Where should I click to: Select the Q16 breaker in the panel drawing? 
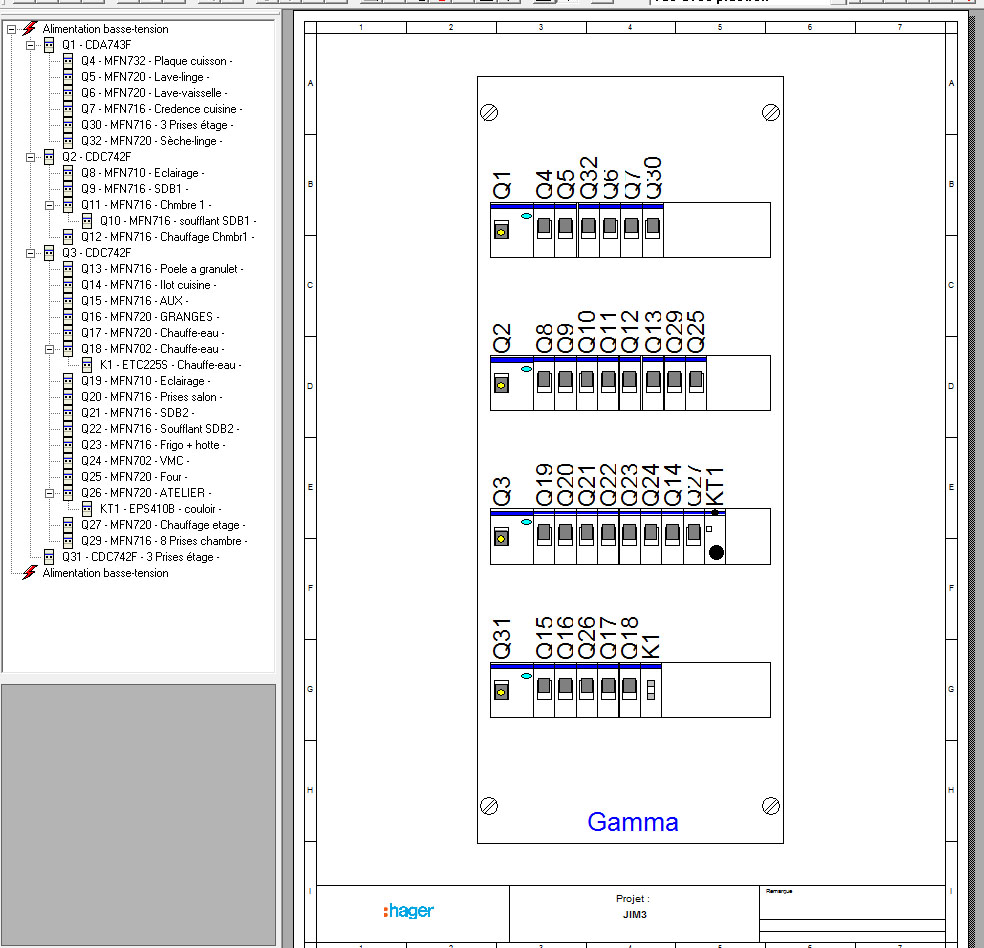point(565,690)
